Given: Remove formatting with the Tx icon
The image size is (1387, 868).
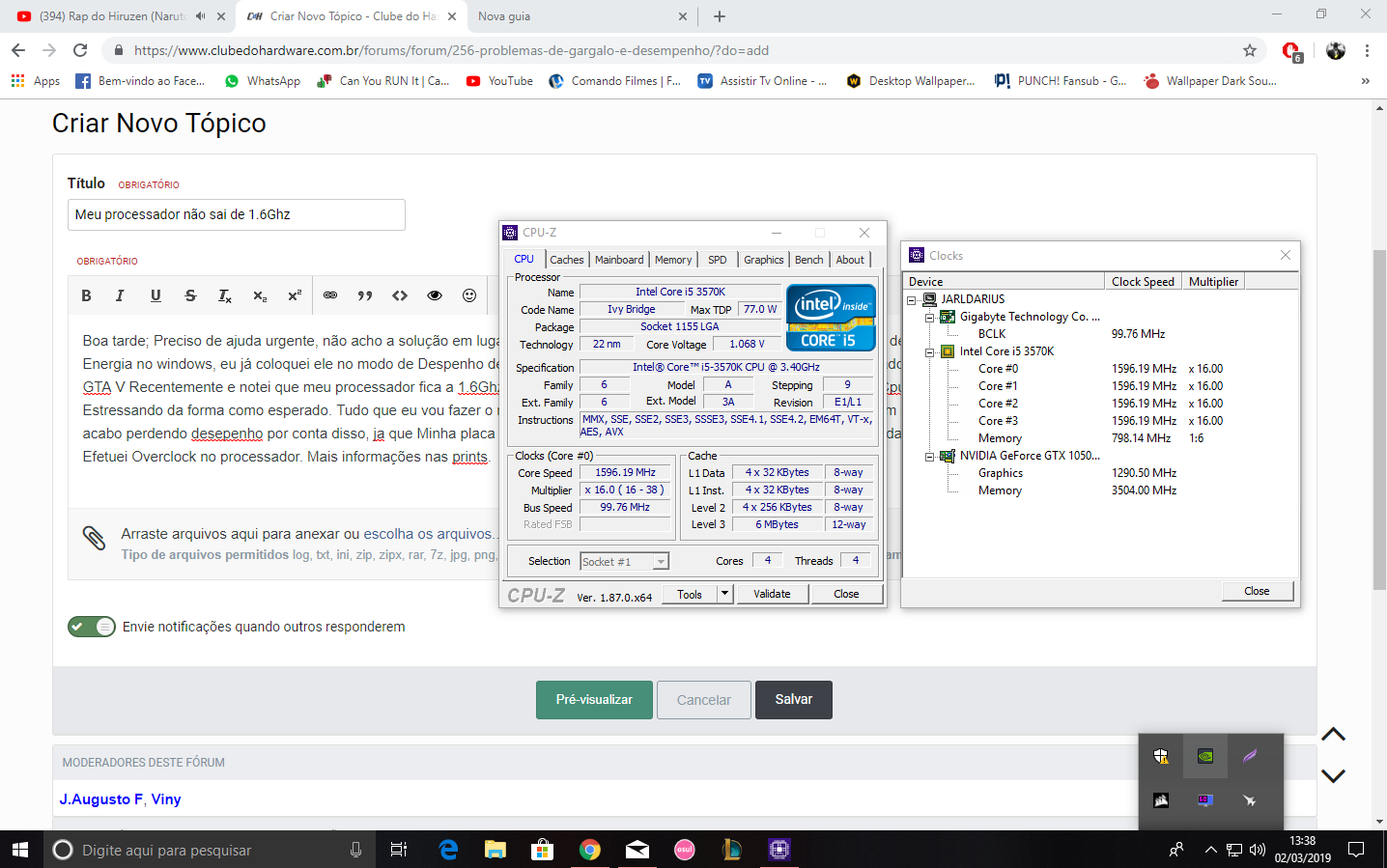Looking at the screenshot, I should [225, 295].
